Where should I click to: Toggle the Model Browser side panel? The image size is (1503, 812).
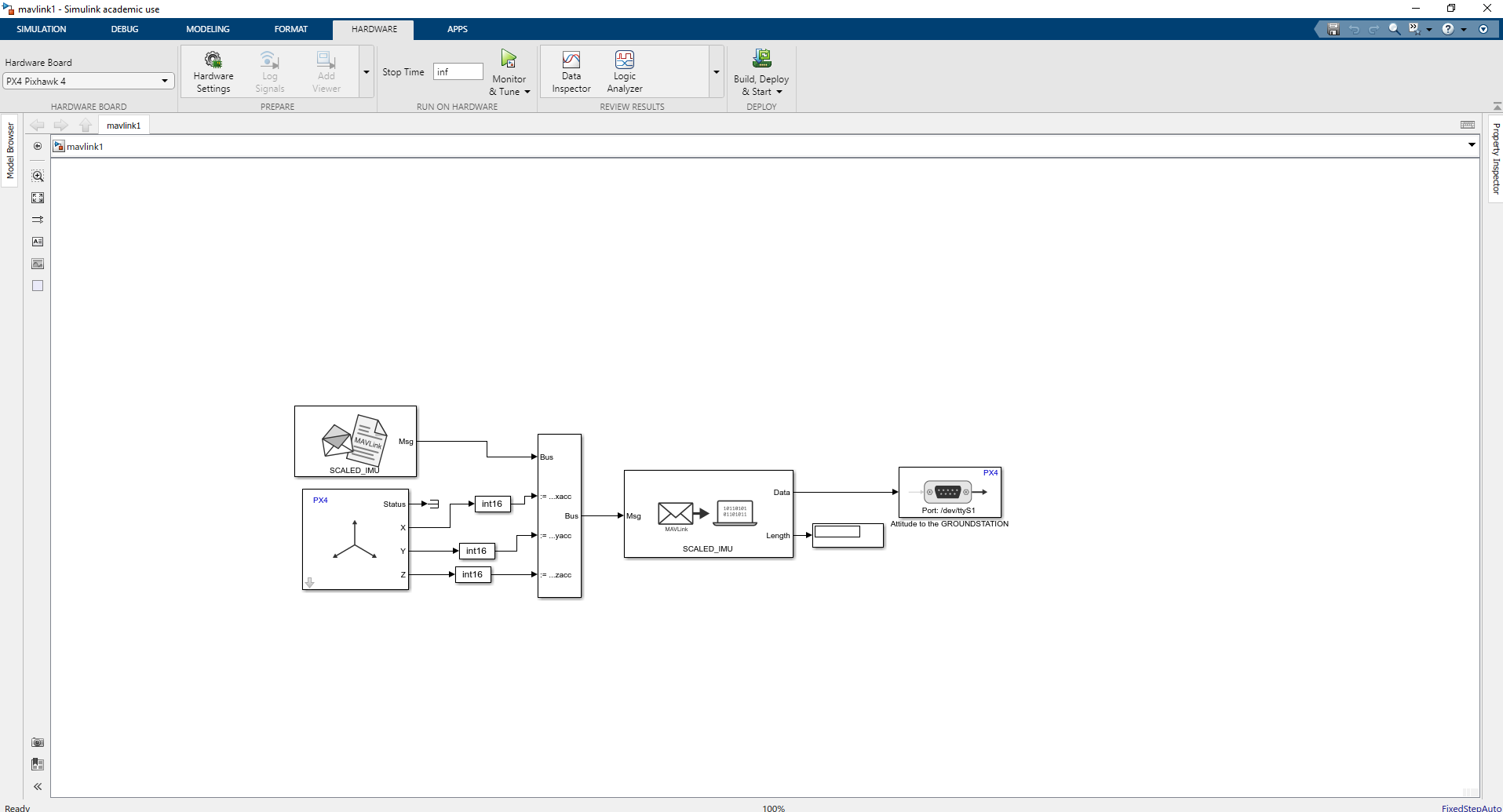(10, 151)
